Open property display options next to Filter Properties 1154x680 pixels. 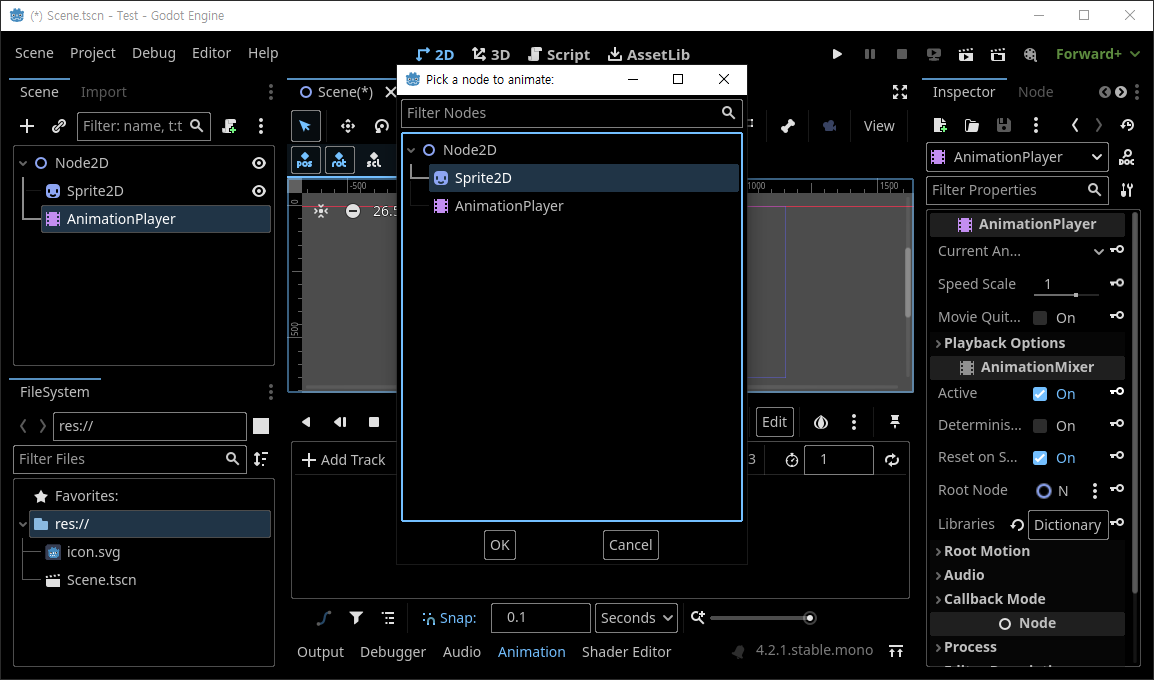1126,190
